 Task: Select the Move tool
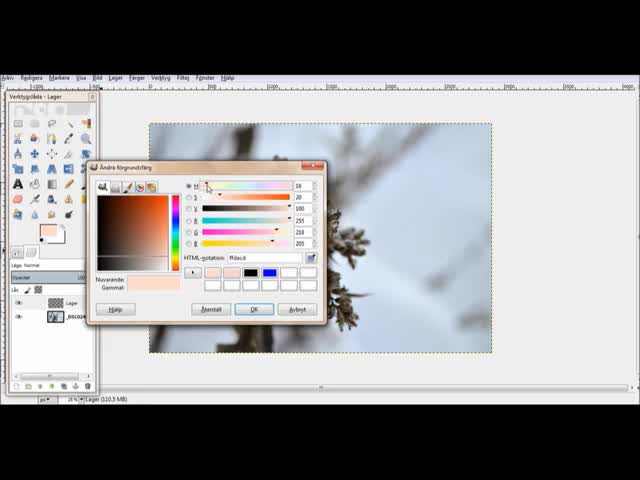pos(35,154)
